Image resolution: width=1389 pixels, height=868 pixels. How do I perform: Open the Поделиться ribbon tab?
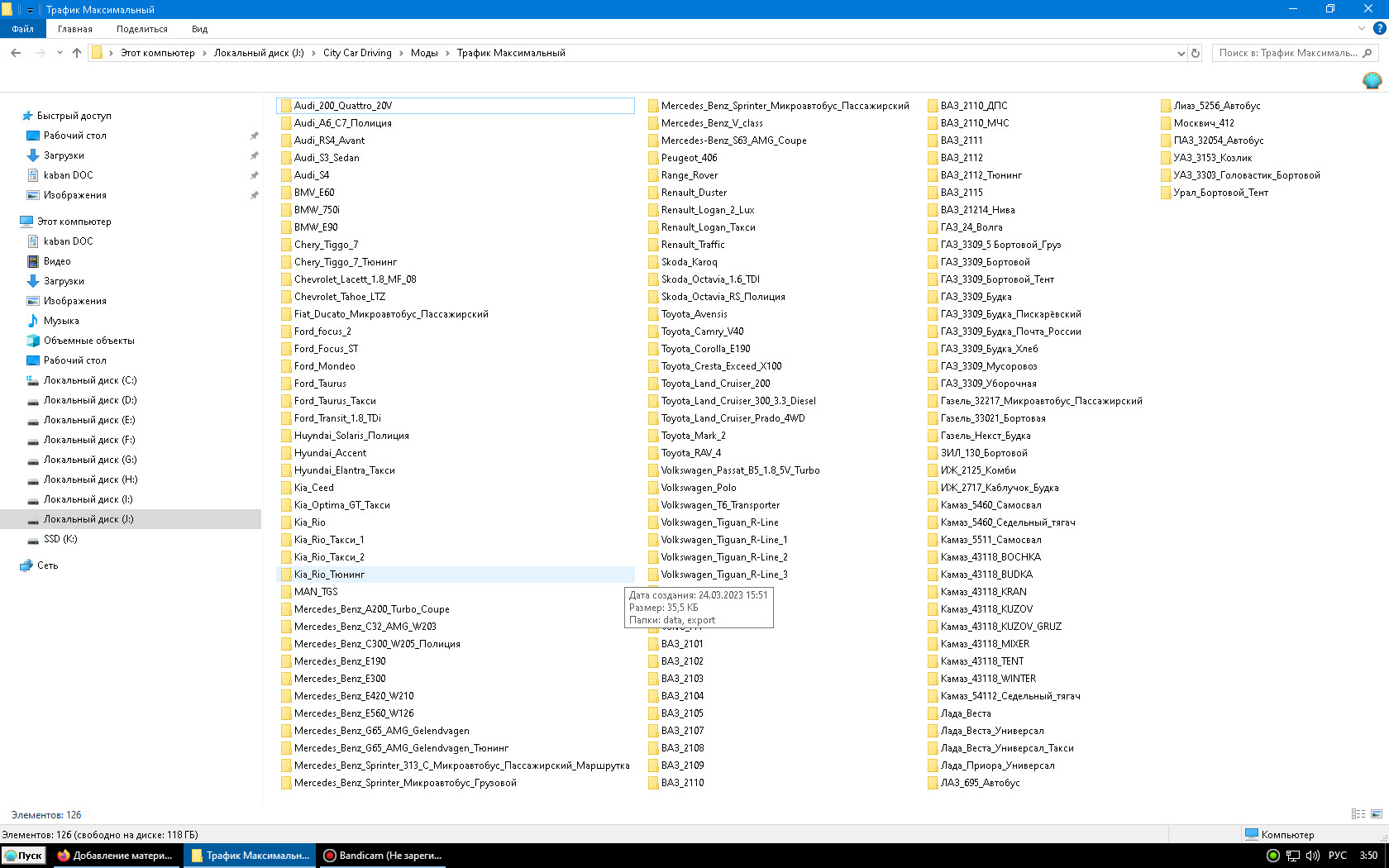tap(142, 28)
